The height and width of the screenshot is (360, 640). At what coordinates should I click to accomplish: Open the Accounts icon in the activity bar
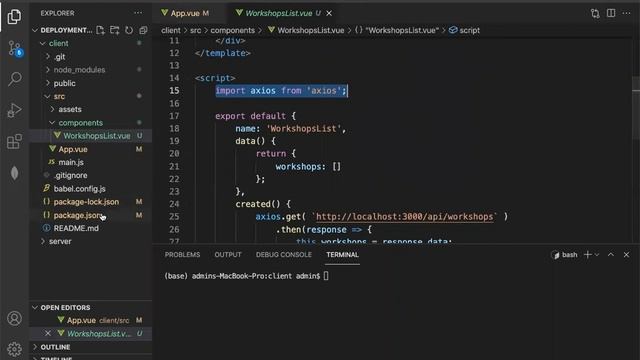14,318
